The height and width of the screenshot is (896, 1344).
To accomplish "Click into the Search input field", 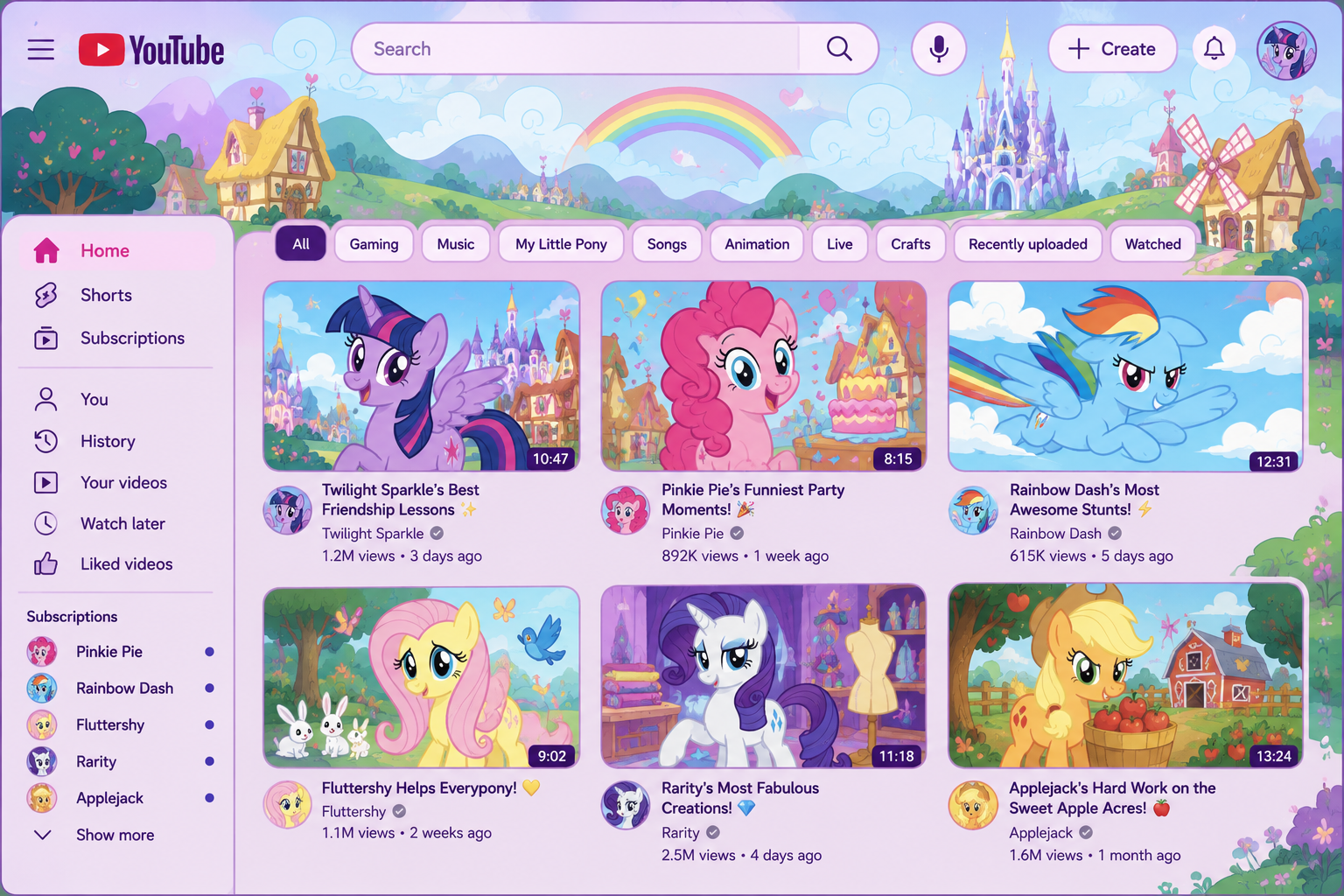I will click(x=577, y=49).
